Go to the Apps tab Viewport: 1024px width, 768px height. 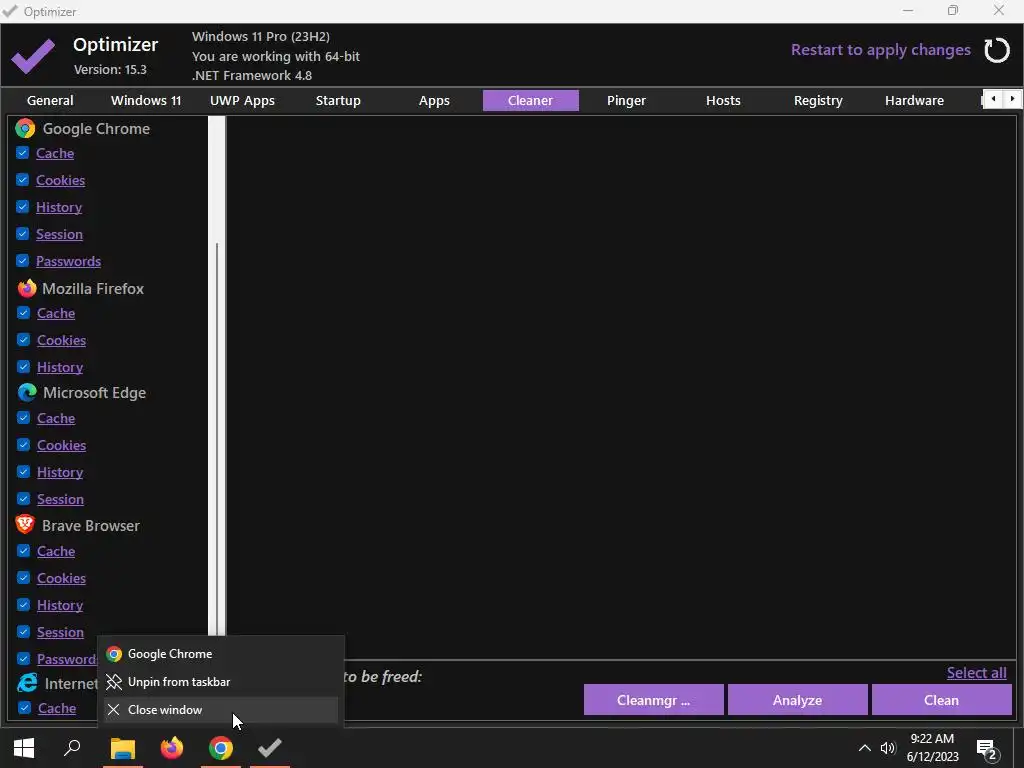click(x=434, y=101)
